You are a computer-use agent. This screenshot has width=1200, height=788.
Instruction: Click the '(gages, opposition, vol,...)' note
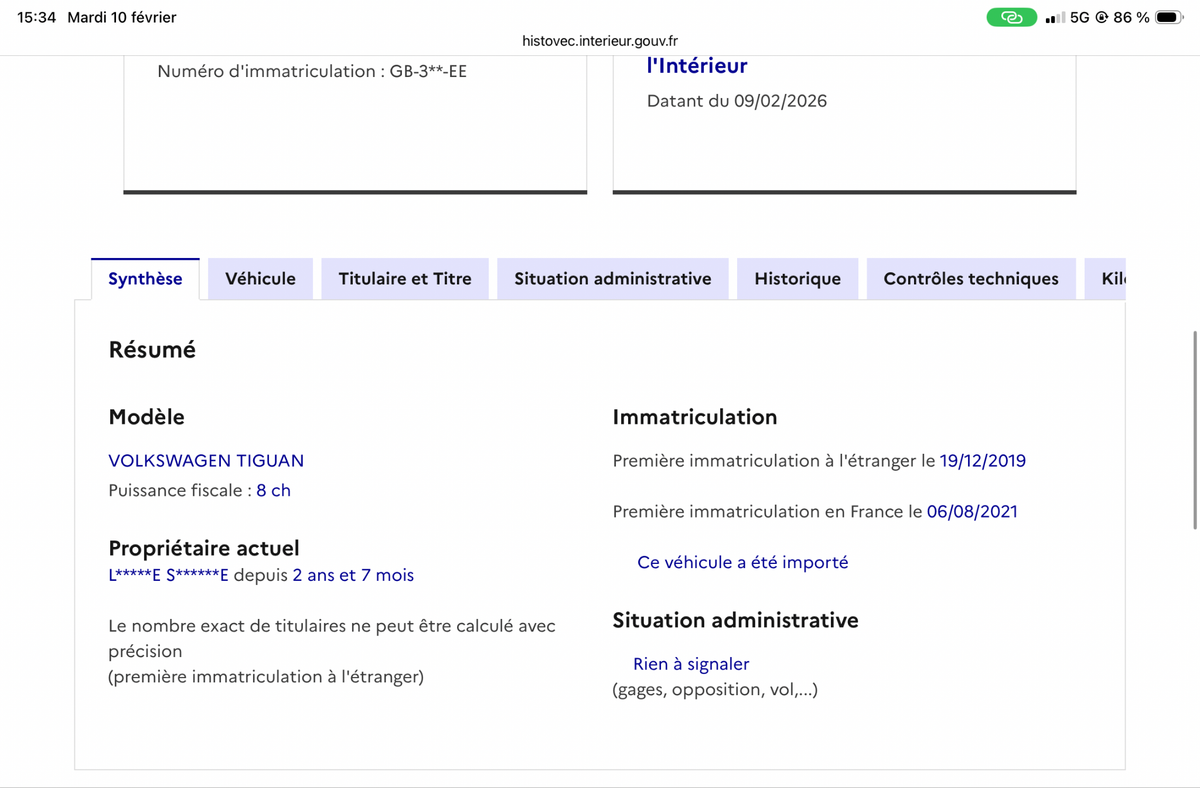coord(715,689)
